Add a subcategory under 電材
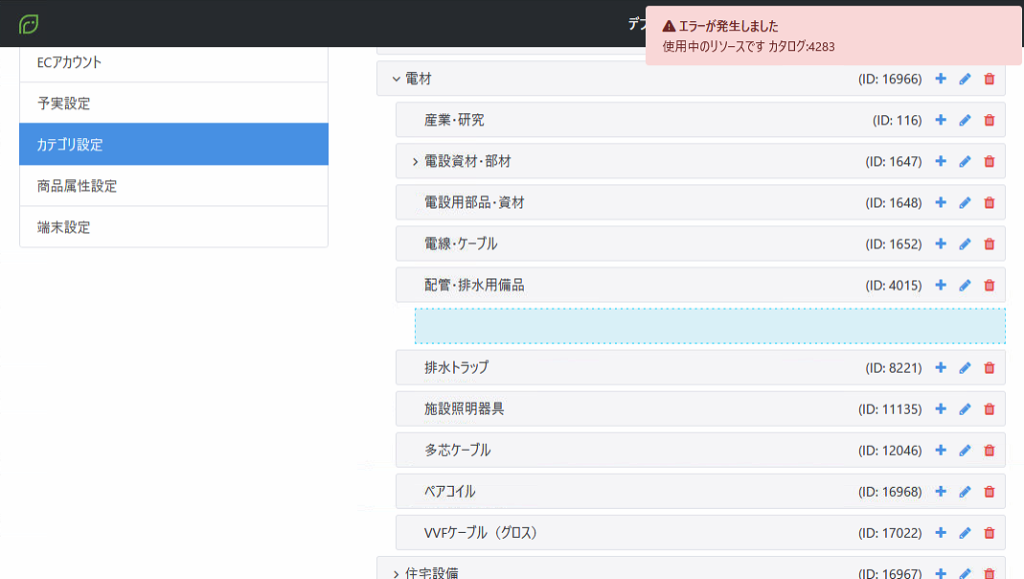The image size is (1024, 579). tap(940, 79)
